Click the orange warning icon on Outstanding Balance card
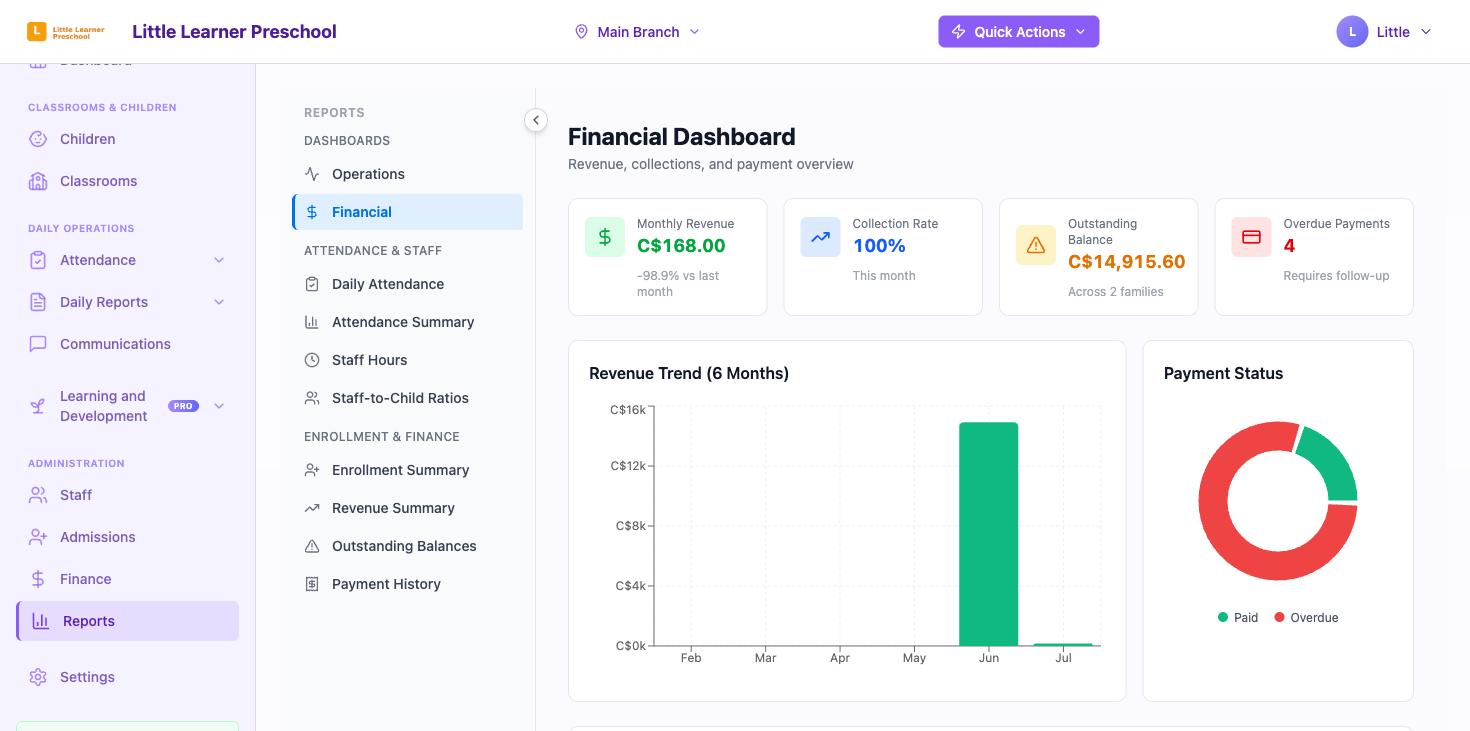 tap(1036, 245)
